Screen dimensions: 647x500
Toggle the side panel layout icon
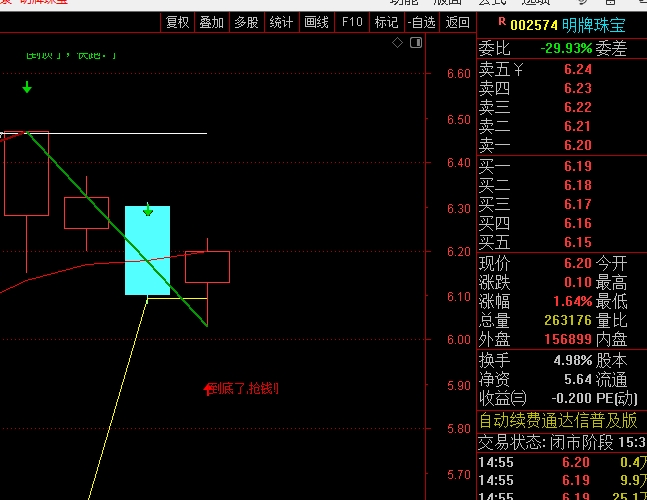(x=416, y=42)
